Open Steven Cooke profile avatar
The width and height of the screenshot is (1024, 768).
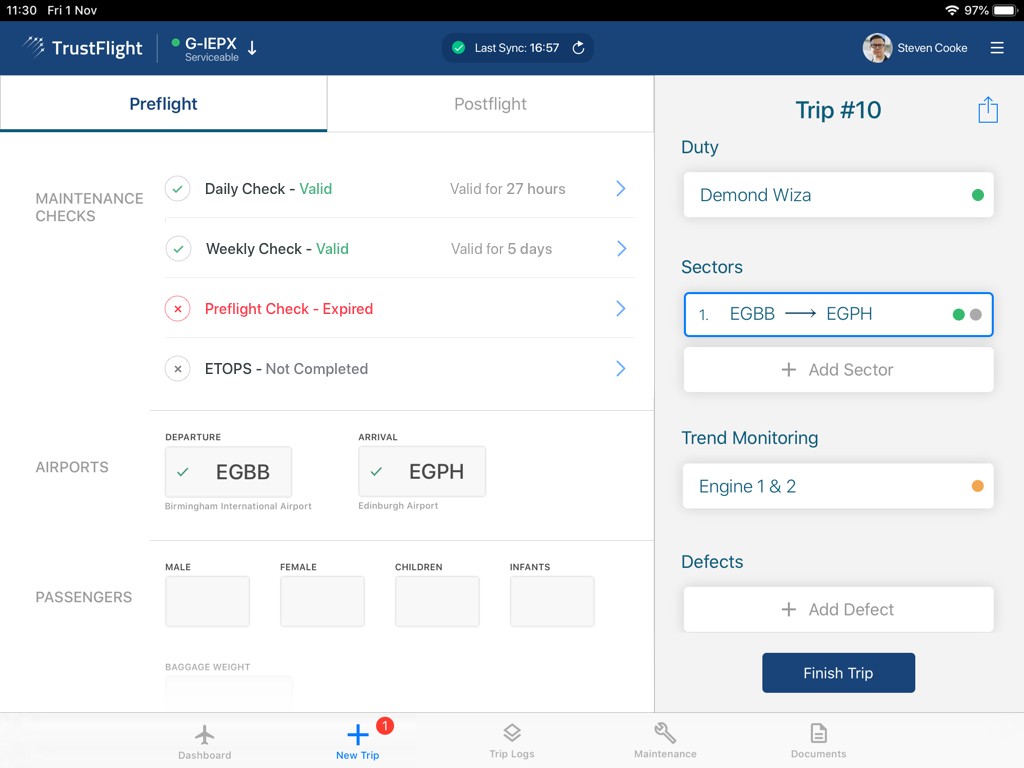[877, 48]
